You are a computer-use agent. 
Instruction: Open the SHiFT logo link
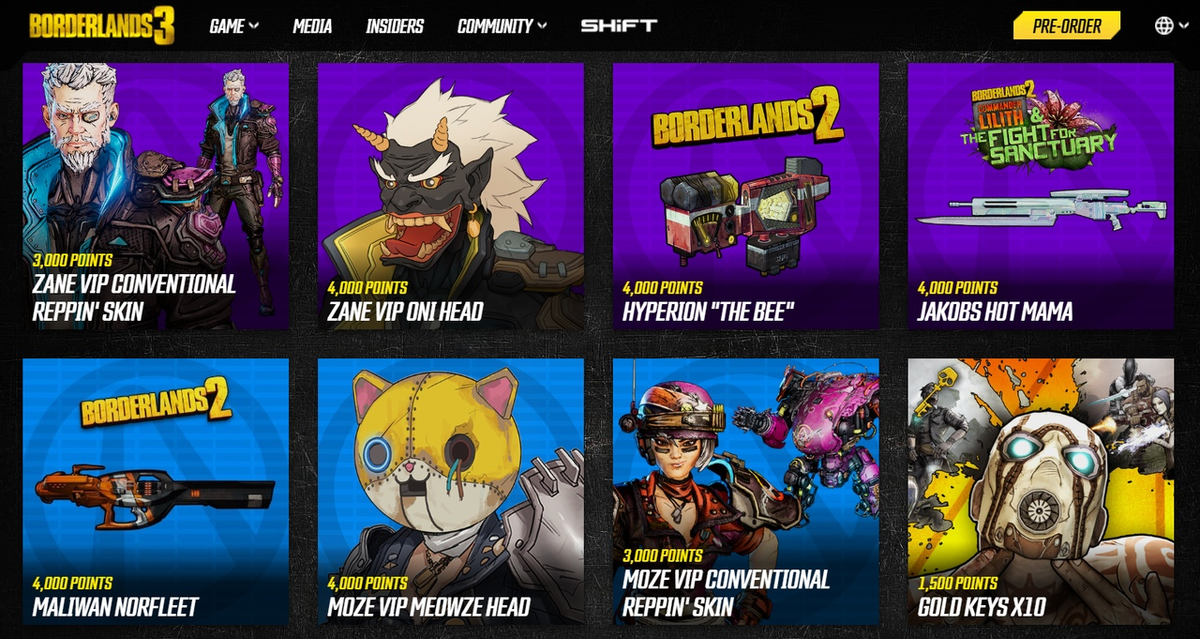[619, 26]
